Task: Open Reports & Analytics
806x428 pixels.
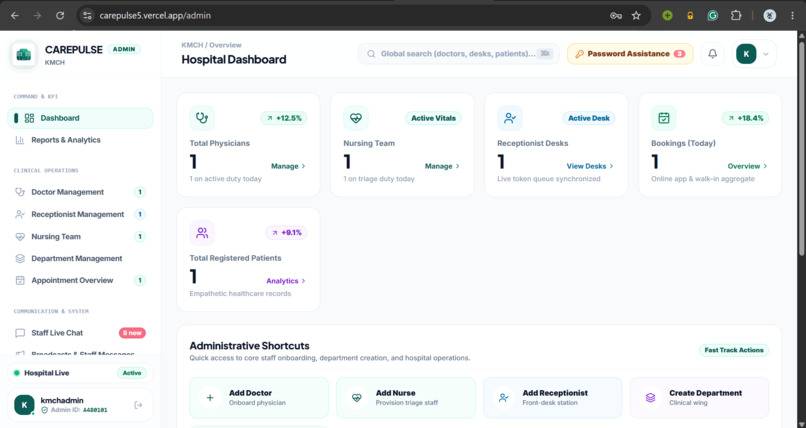Action: 80,140
